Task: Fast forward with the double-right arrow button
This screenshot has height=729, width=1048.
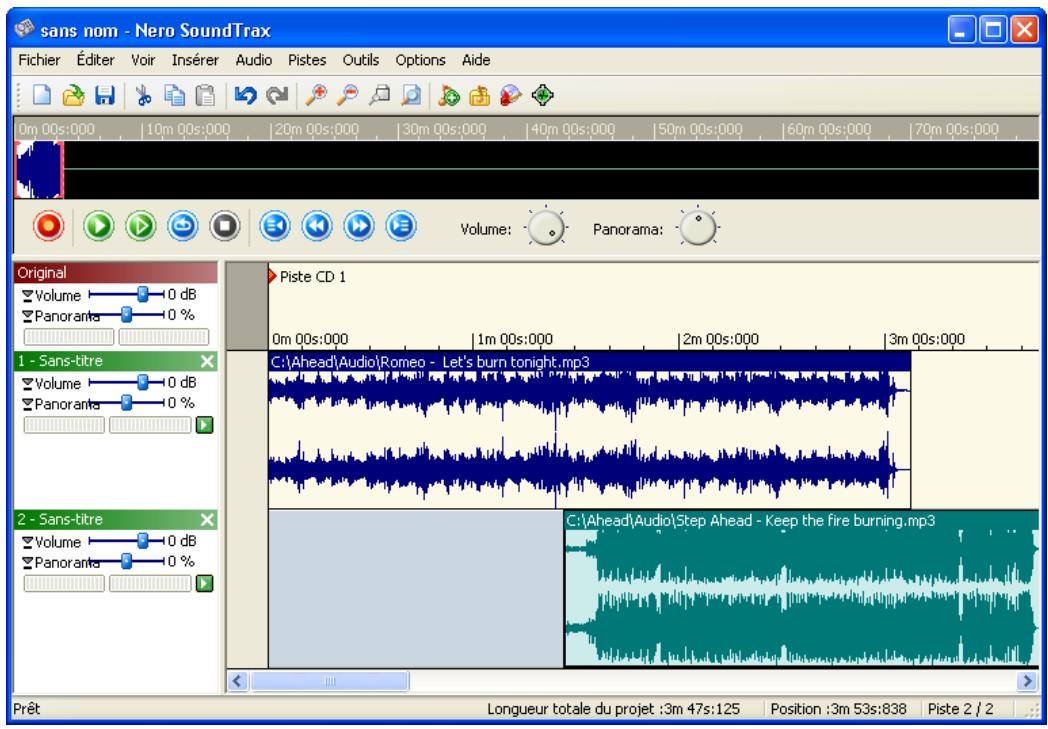Action: pos(359,226)
